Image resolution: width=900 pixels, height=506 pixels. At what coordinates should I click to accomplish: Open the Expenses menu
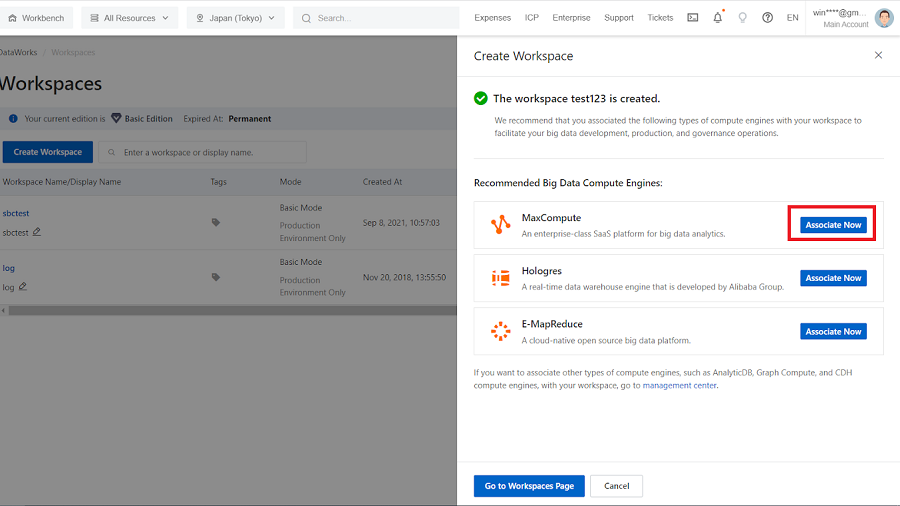[x=492, y=18]
